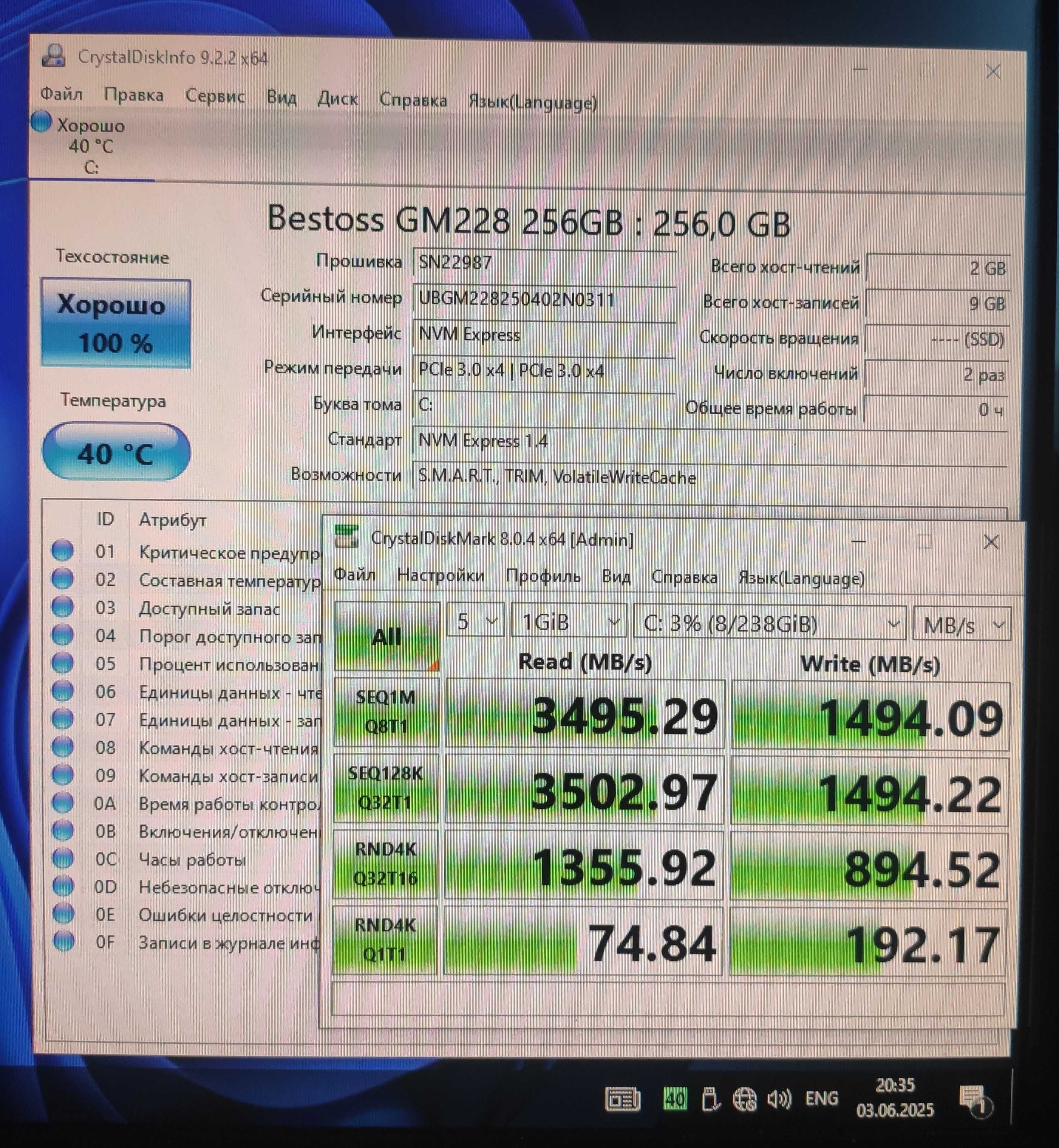Click status circle of attribute 03
The width and height of the screenshot is (1059, 1148).
(62, 606)
